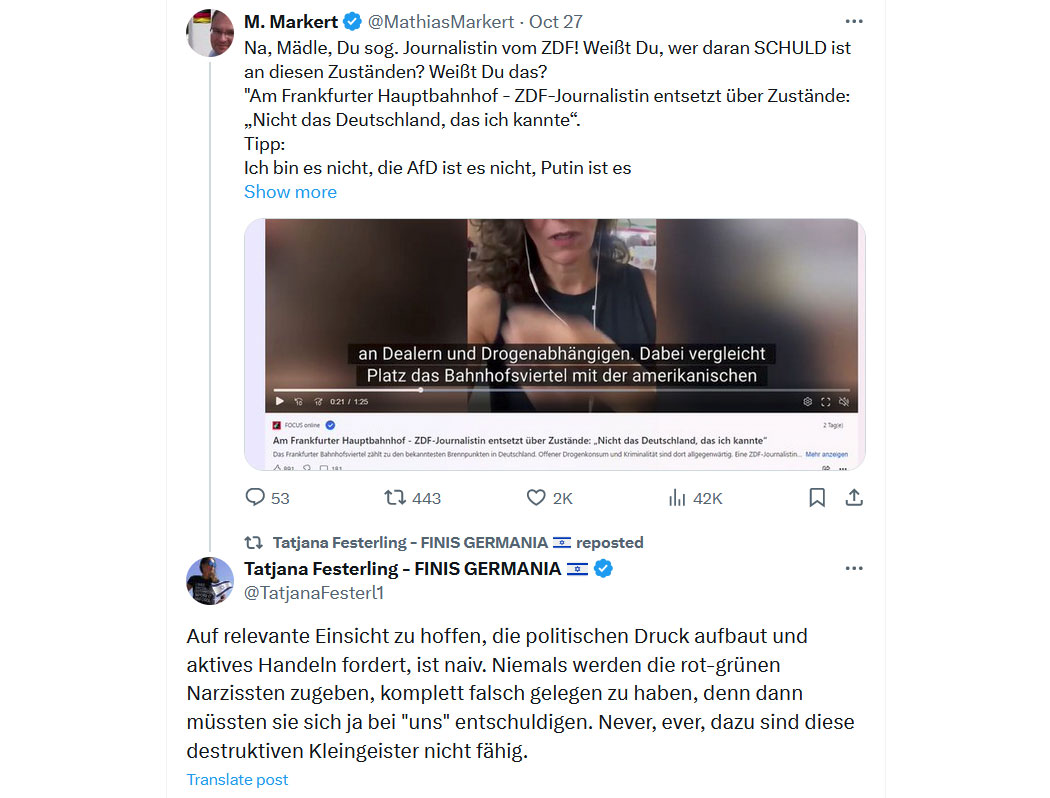Open the Oct 27 post timestamp

(x=556, y=22)
